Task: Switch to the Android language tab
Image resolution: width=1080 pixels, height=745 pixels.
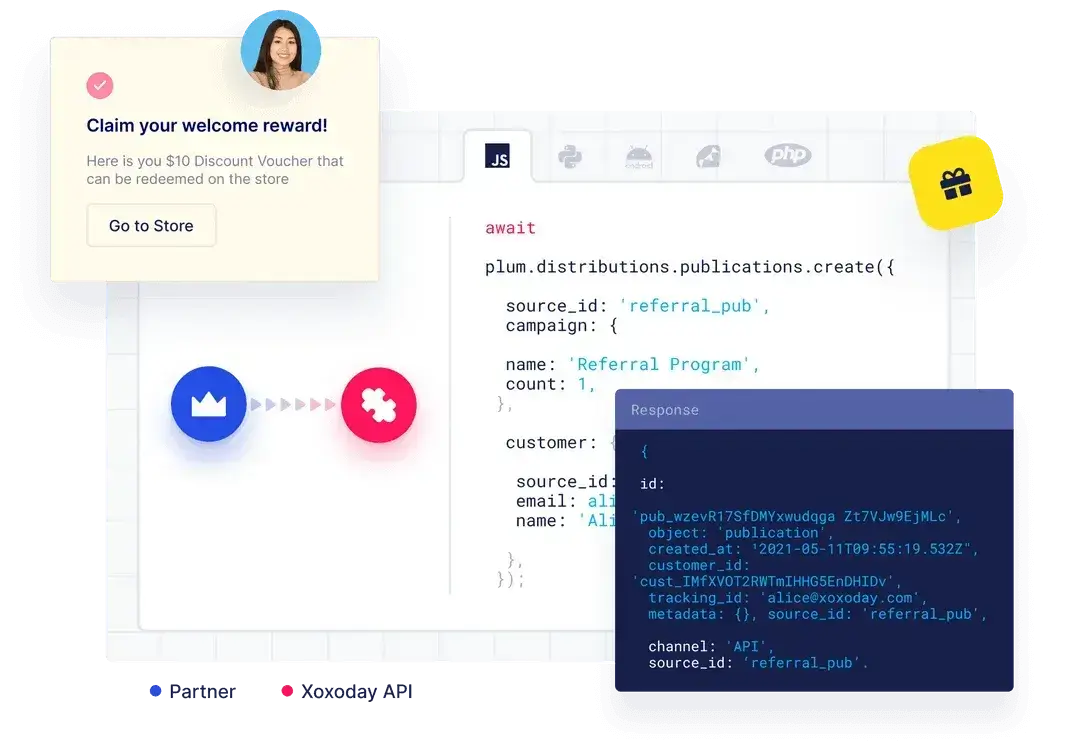Action: (x=638, y=157)
